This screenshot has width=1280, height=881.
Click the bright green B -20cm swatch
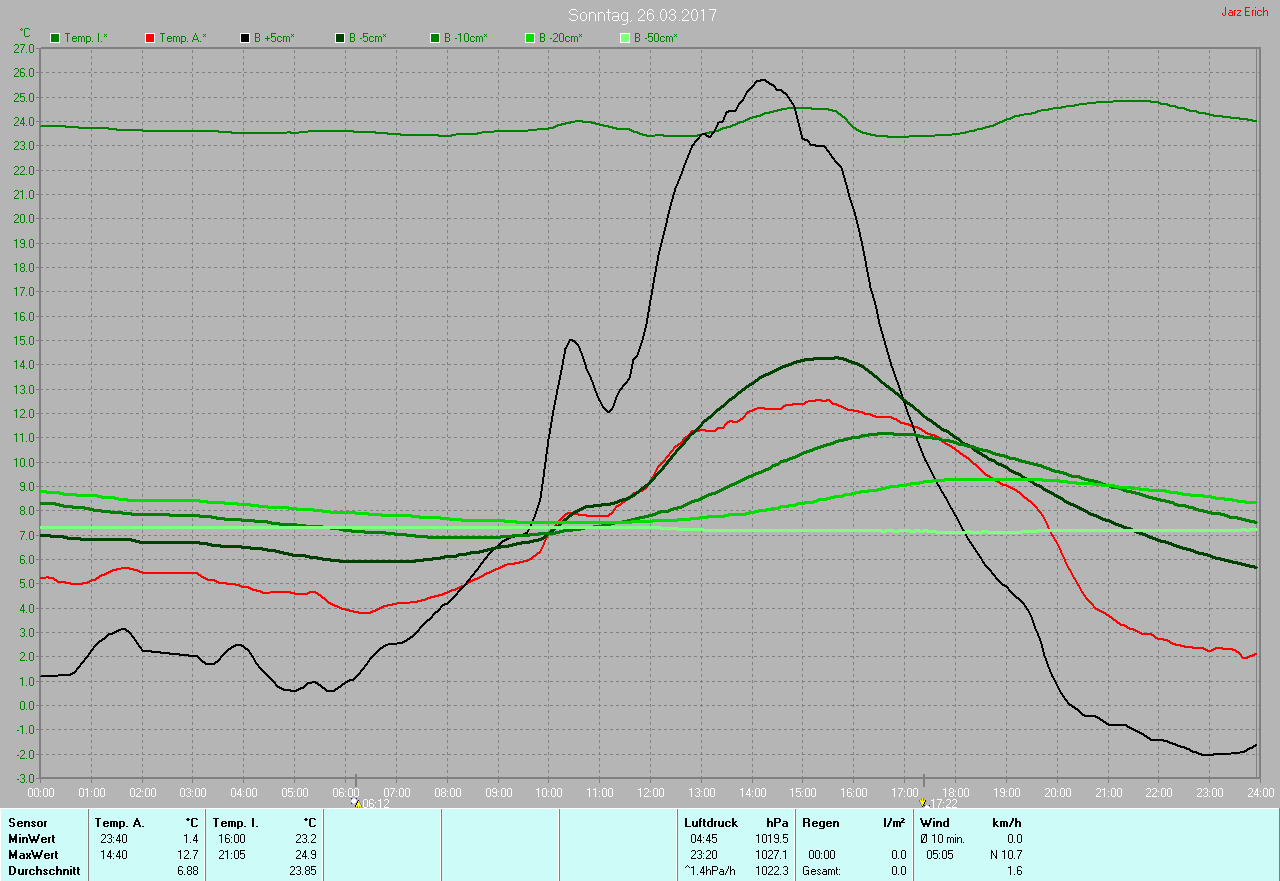[530, 38]
